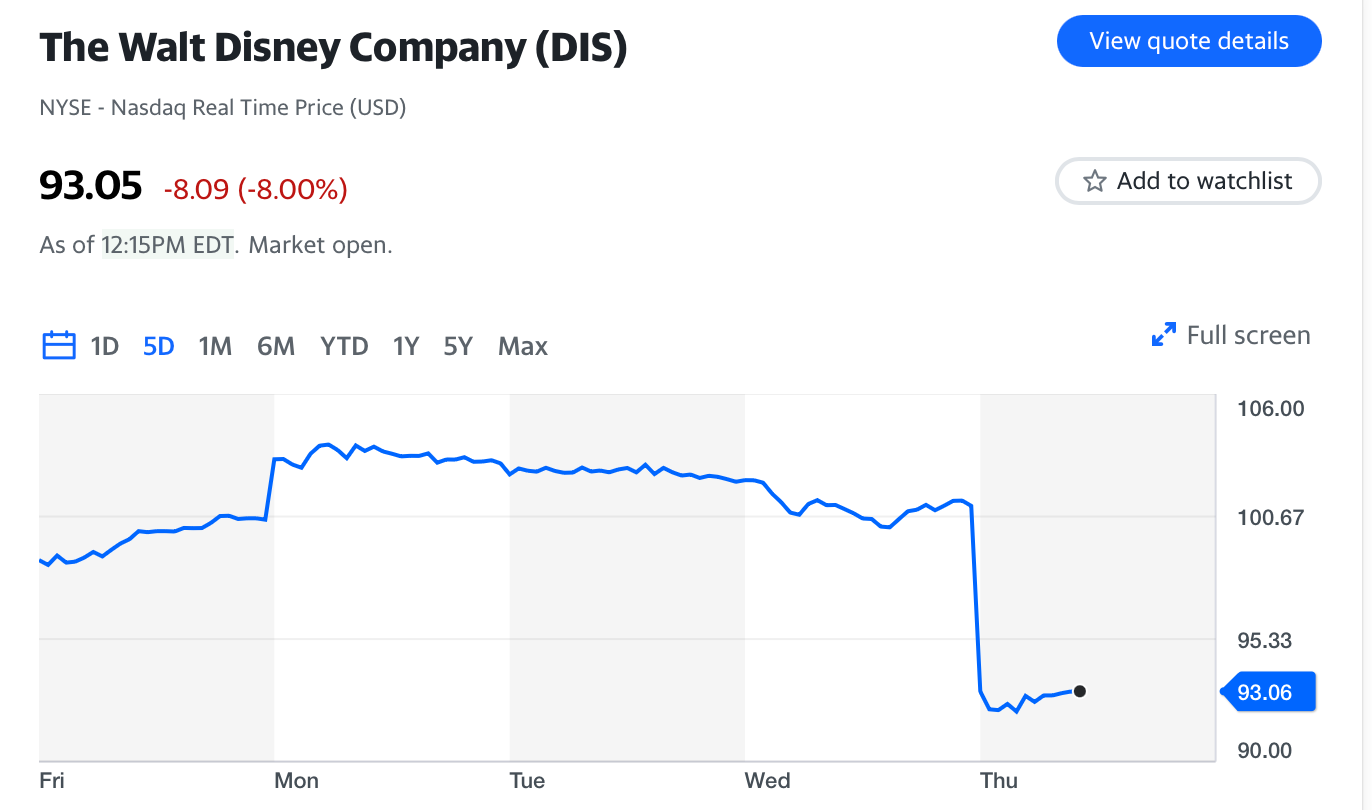Click the highlighted 12:15PM EDT timestamp

pyautogui.click(x=166, y=244)
